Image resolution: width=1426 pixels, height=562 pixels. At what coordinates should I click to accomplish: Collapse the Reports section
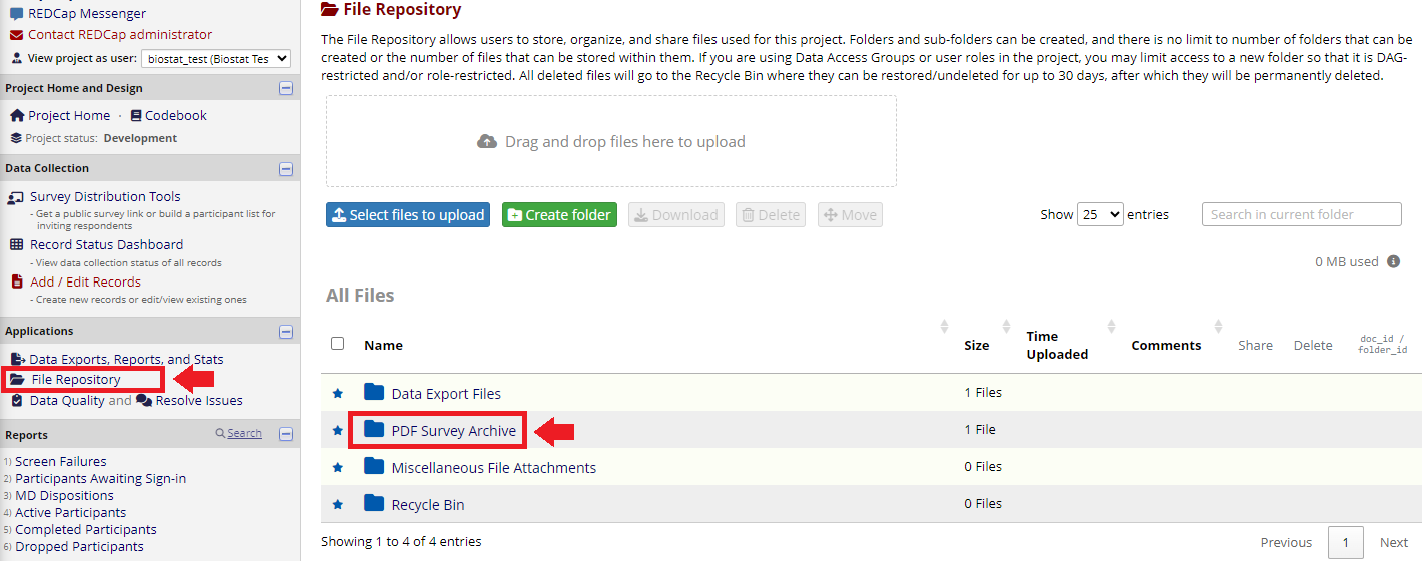click(286, 434)
